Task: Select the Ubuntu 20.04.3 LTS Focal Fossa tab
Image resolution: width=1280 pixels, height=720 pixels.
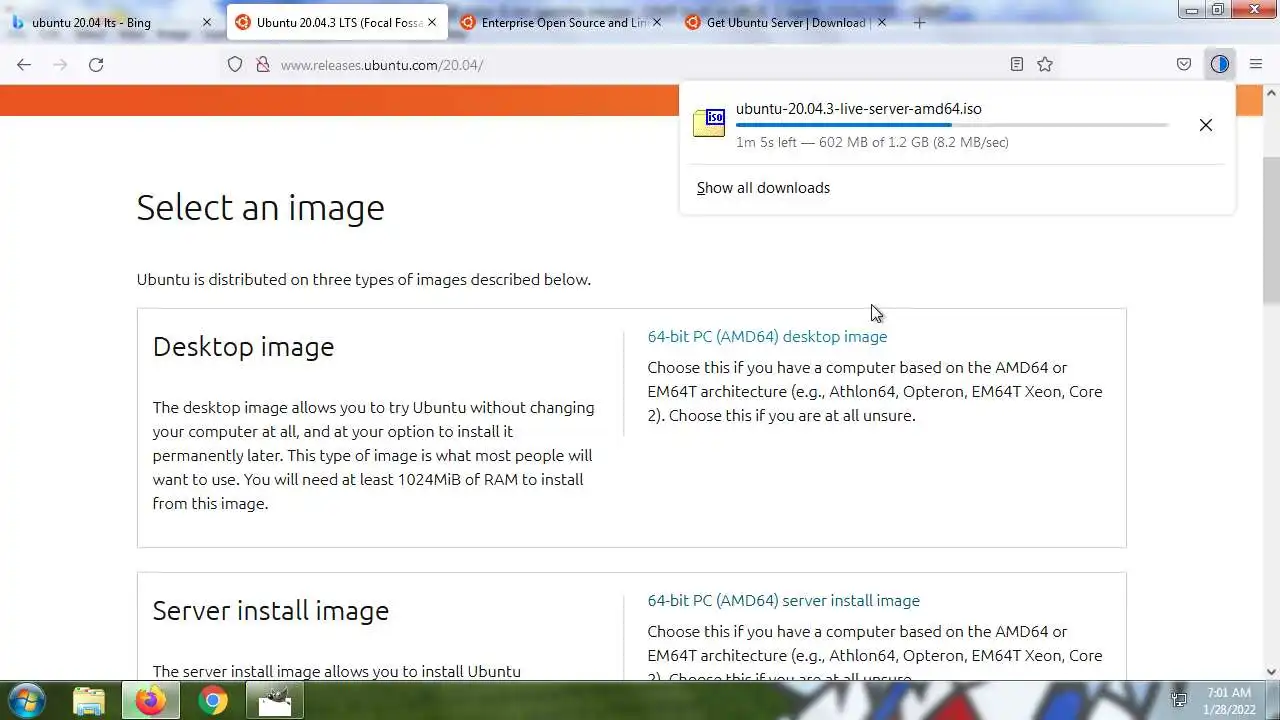Action: point(335,22)
